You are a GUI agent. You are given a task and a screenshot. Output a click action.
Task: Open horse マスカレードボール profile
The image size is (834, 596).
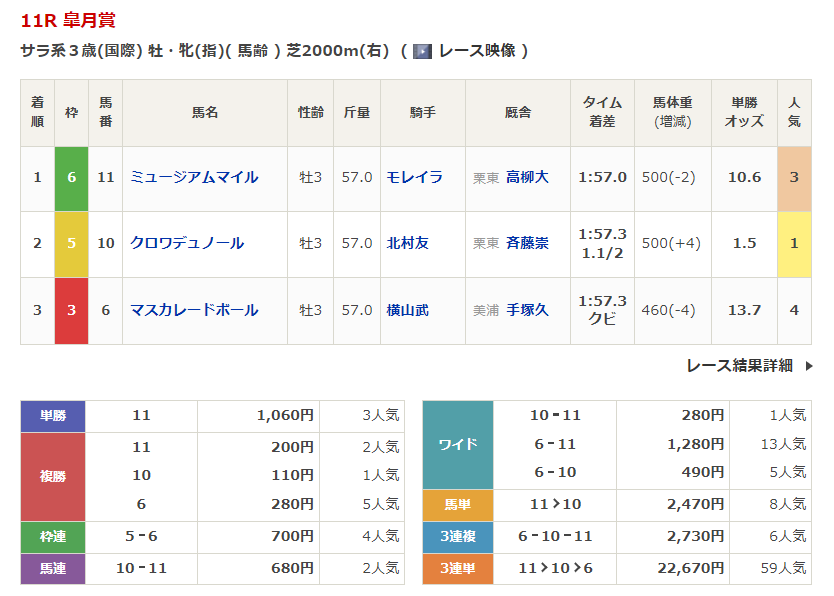coord(194,310)
